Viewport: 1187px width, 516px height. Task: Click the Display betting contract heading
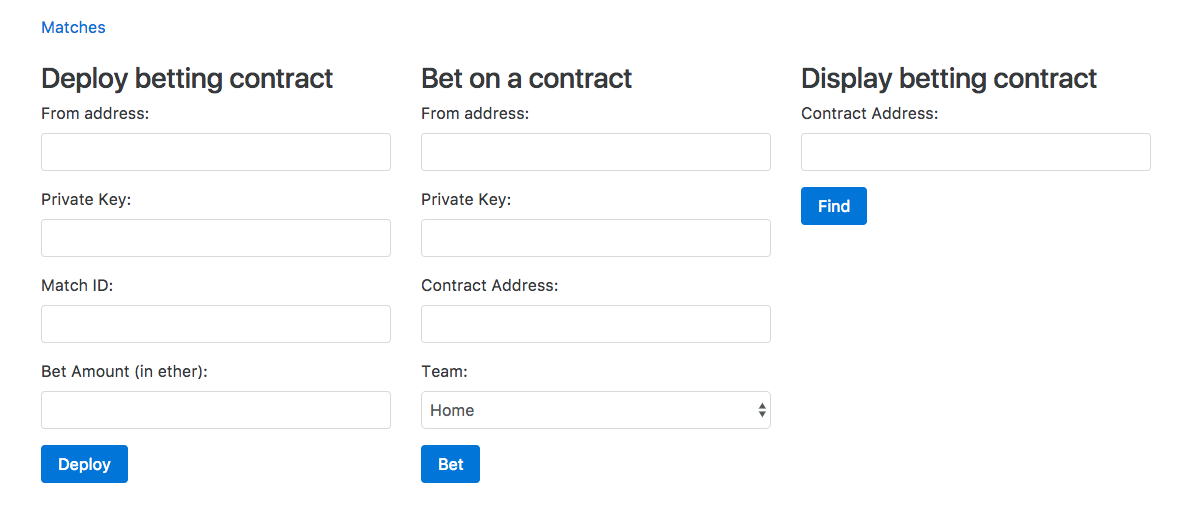tap(948, 78)
